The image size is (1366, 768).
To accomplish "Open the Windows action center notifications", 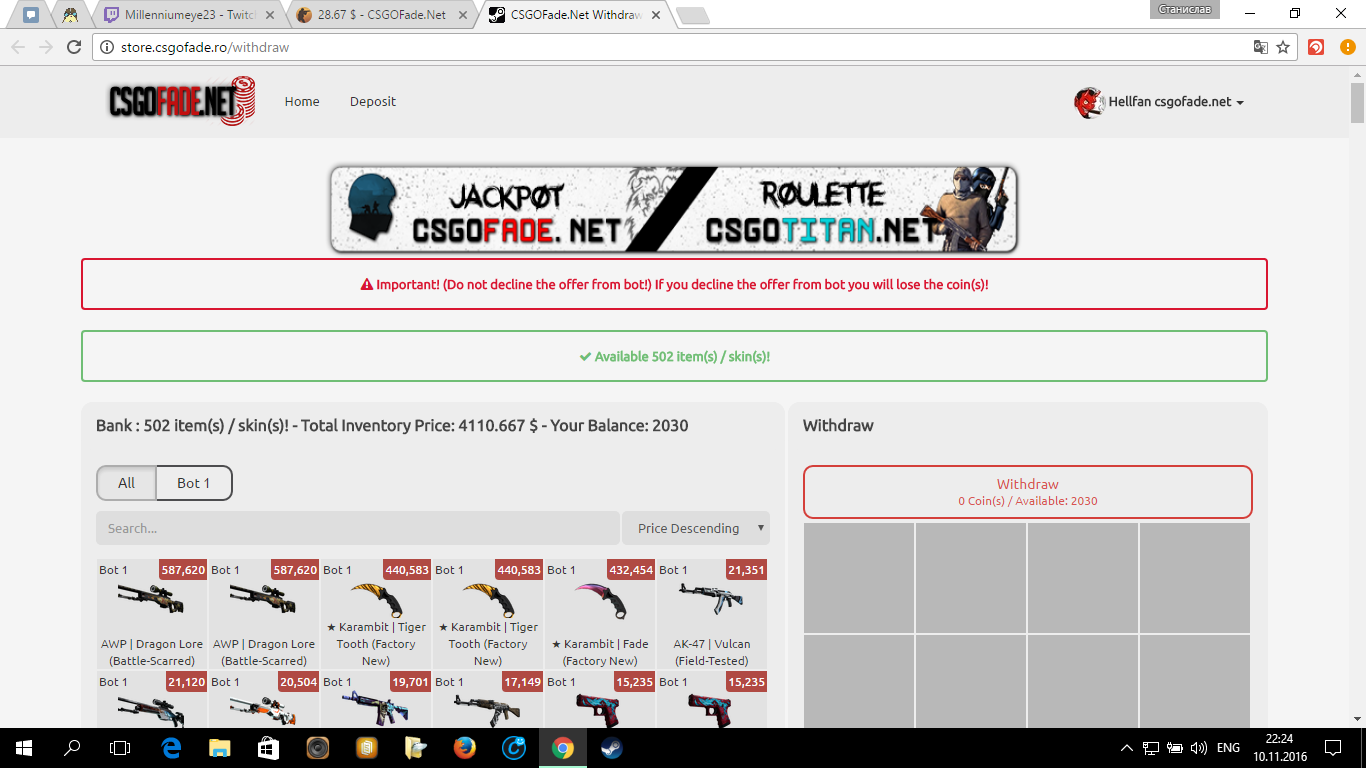I will click(1333, 747).
